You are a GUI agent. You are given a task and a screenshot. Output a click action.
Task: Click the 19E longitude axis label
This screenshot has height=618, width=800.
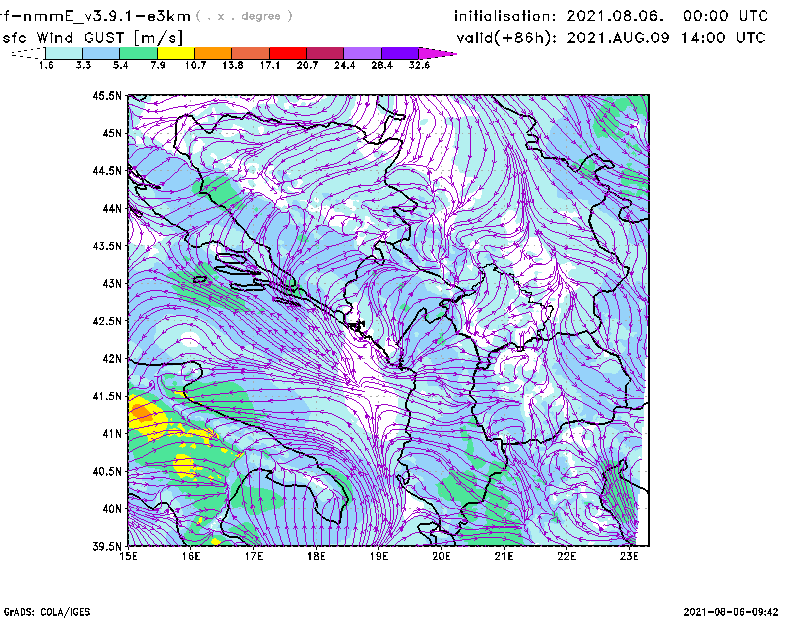(x=379, y=556)
